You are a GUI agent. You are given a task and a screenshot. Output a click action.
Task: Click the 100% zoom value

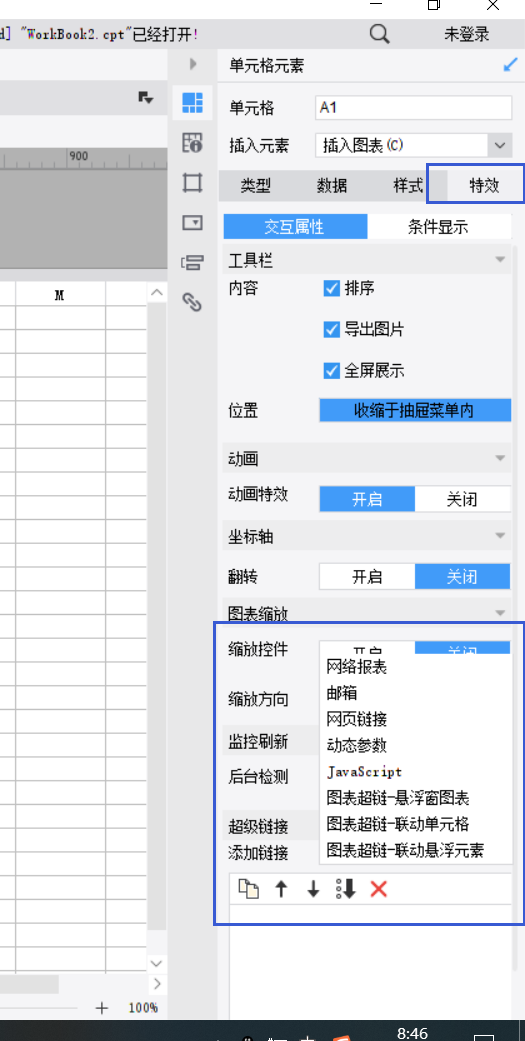[143, 1008]
